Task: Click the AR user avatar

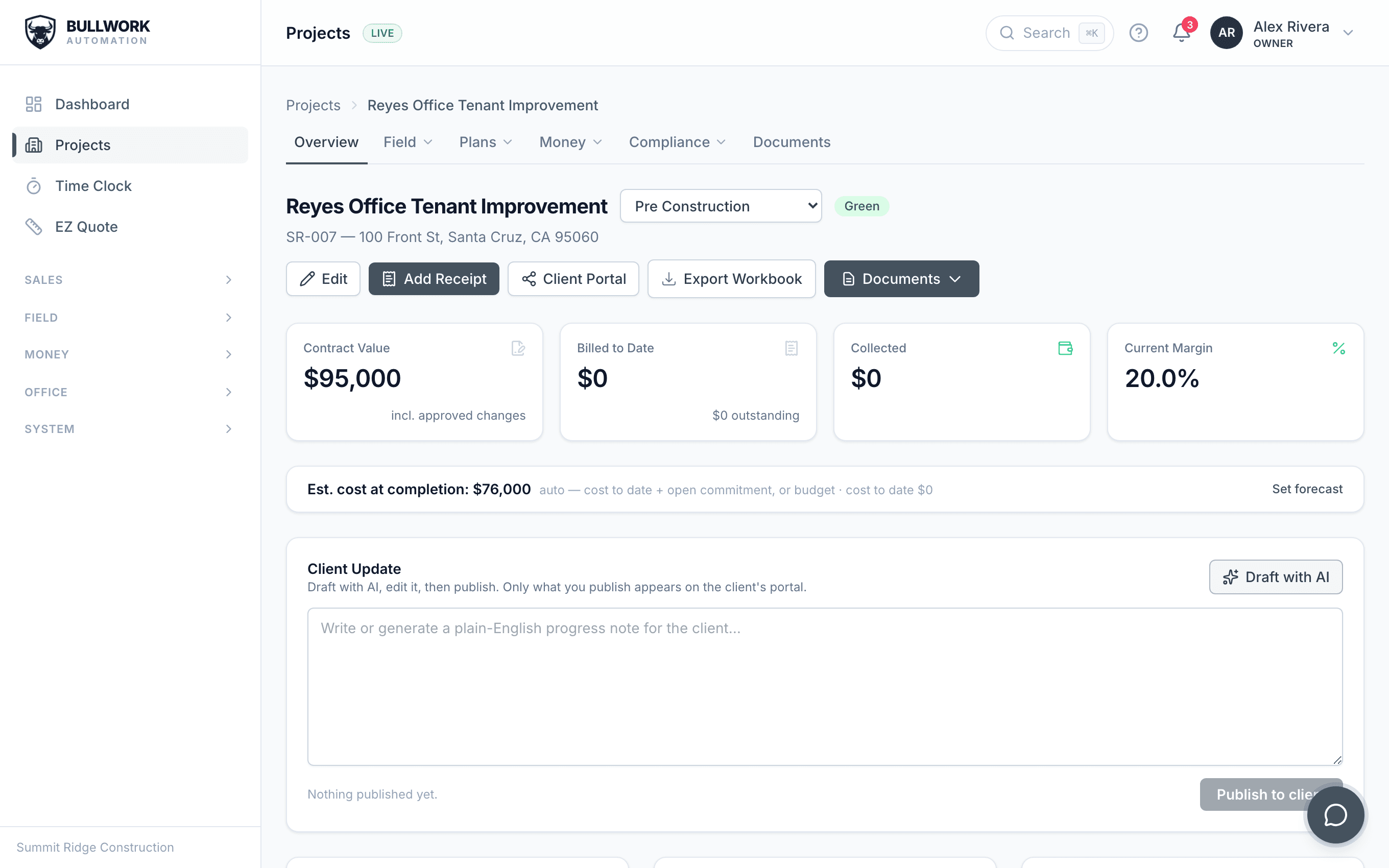Action: point(1226,33)
